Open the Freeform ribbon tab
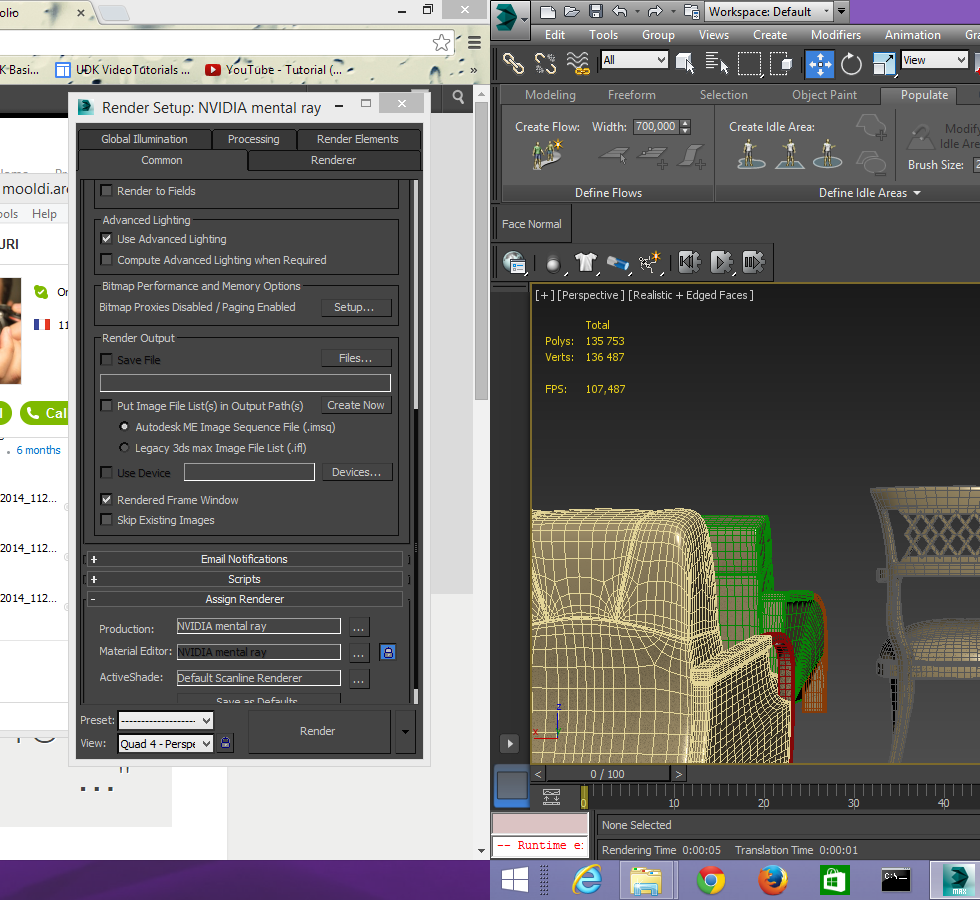The image size is (980, 900). coord(632,95)
